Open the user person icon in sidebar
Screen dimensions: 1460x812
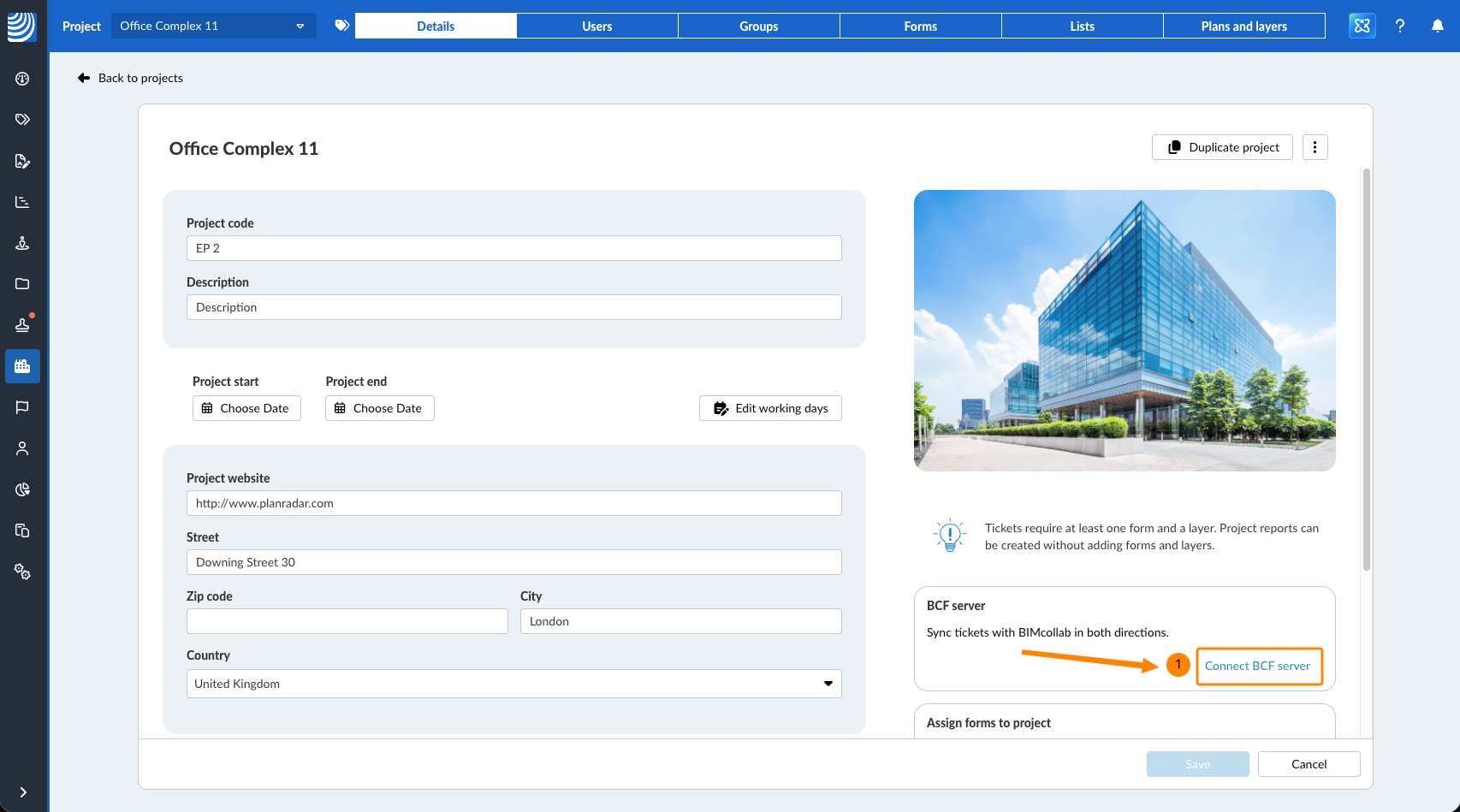(x=22, y=448)
